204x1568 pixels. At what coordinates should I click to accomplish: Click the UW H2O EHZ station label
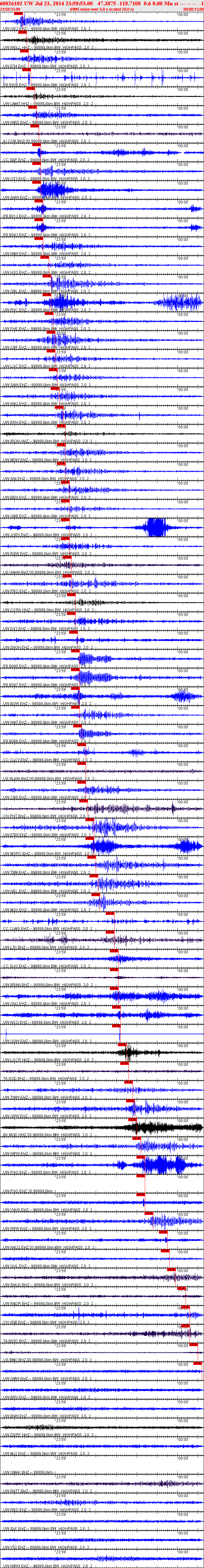[48, 273]
